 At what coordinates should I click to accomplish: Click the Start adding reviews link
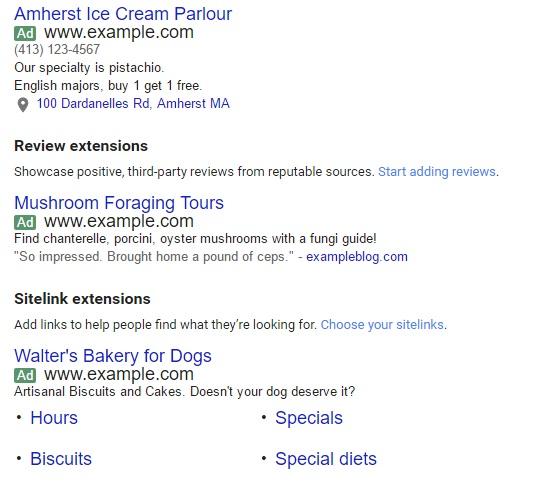click(437, 172)
